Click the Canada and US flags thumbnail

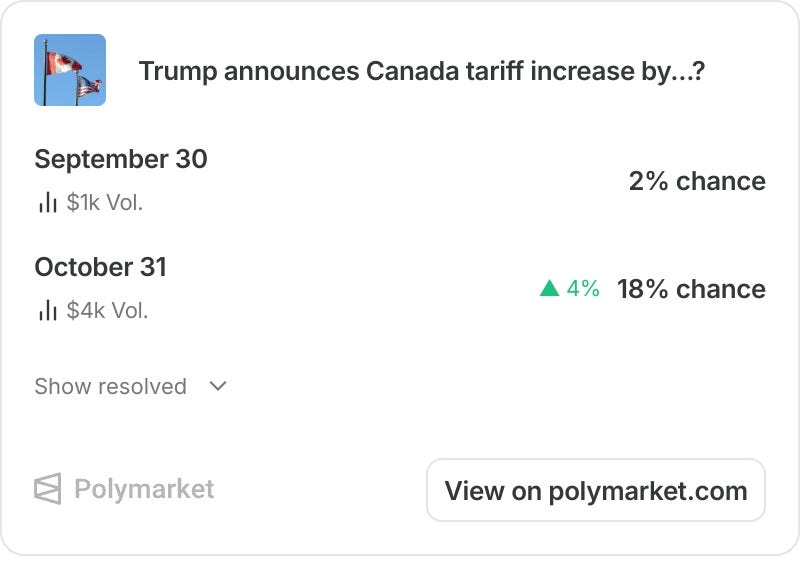pos(70,70)
